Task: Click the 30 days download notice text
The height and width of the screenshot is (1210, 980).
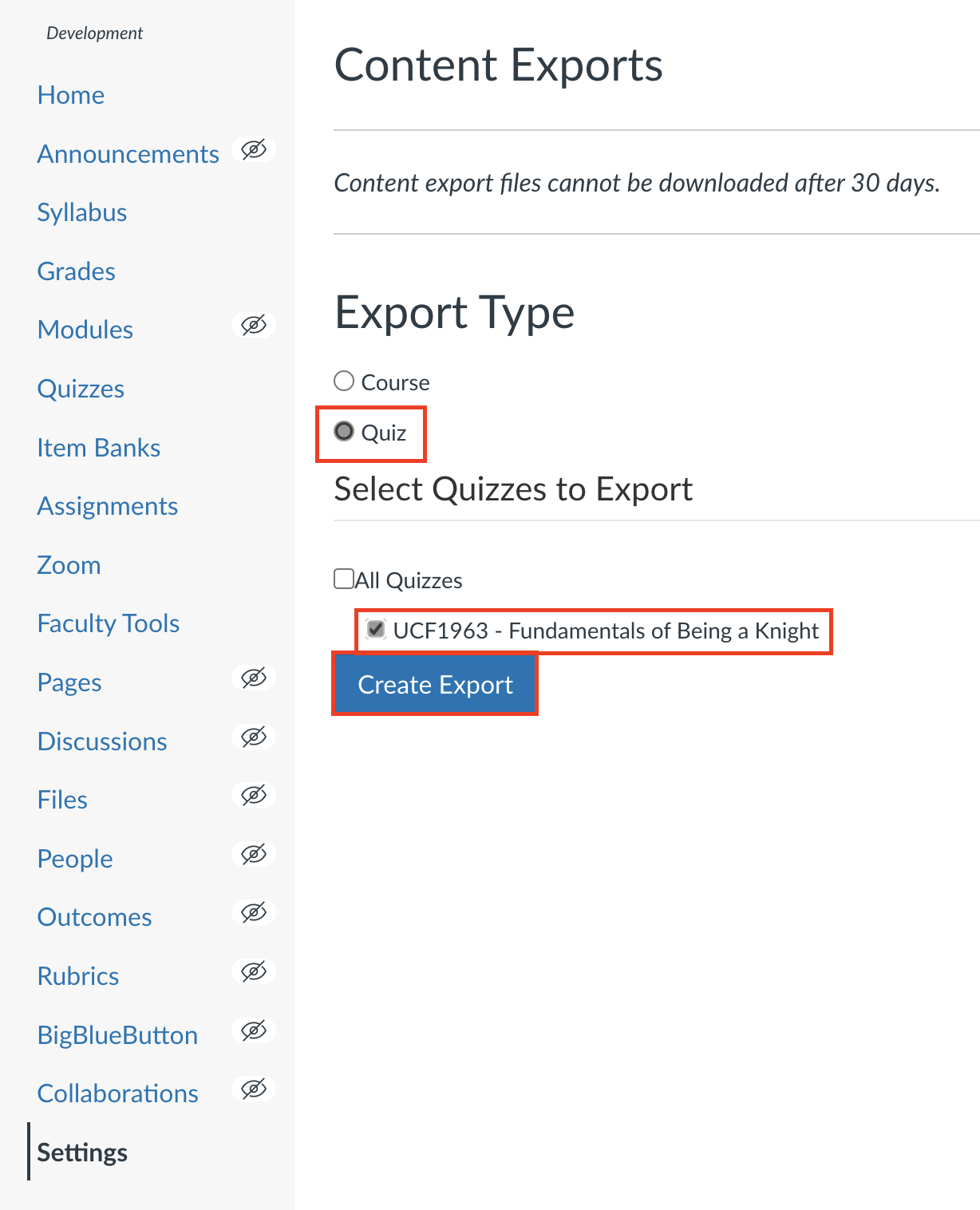Action: click(637, 183)
